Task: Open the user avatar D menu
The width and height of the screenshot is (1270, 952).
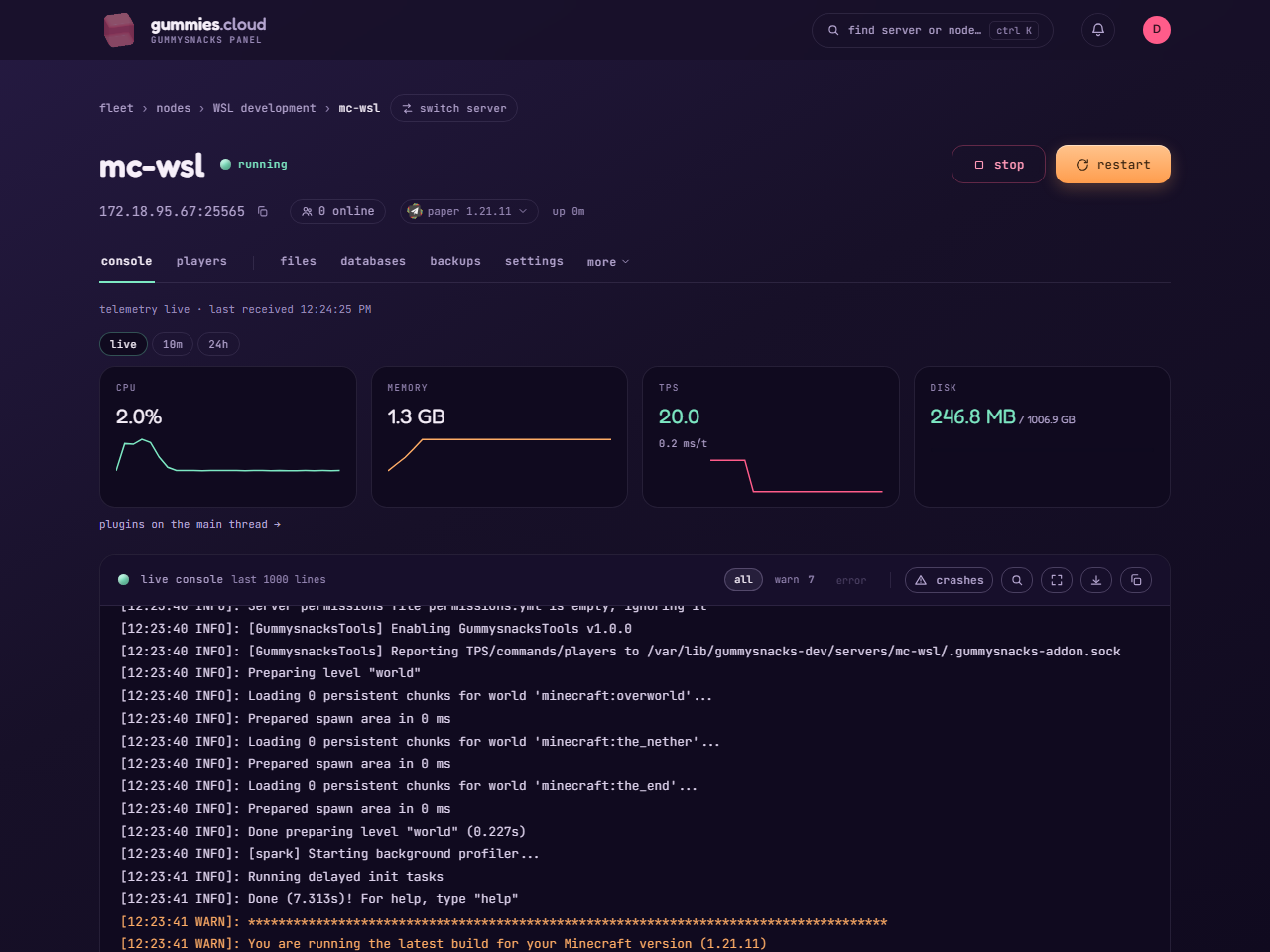Action: tap(1157, 30)
